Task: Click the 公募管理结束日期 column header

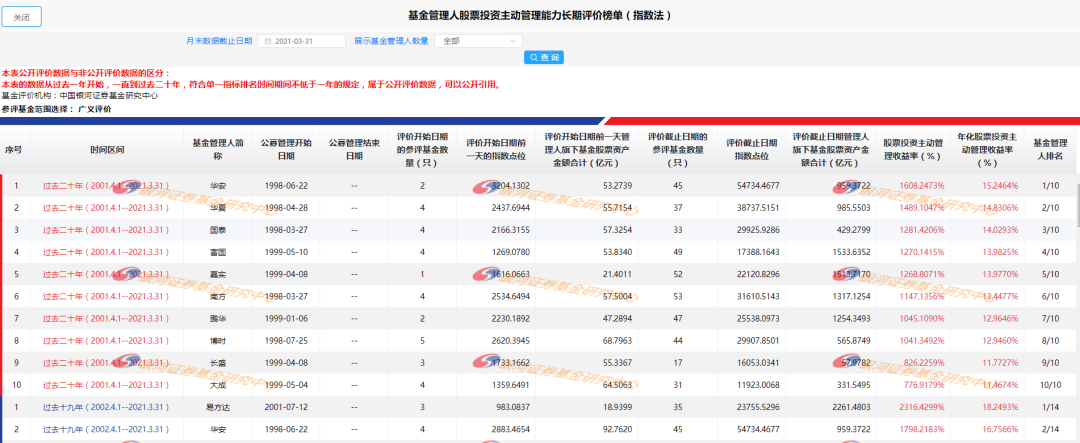Action: 354,150
